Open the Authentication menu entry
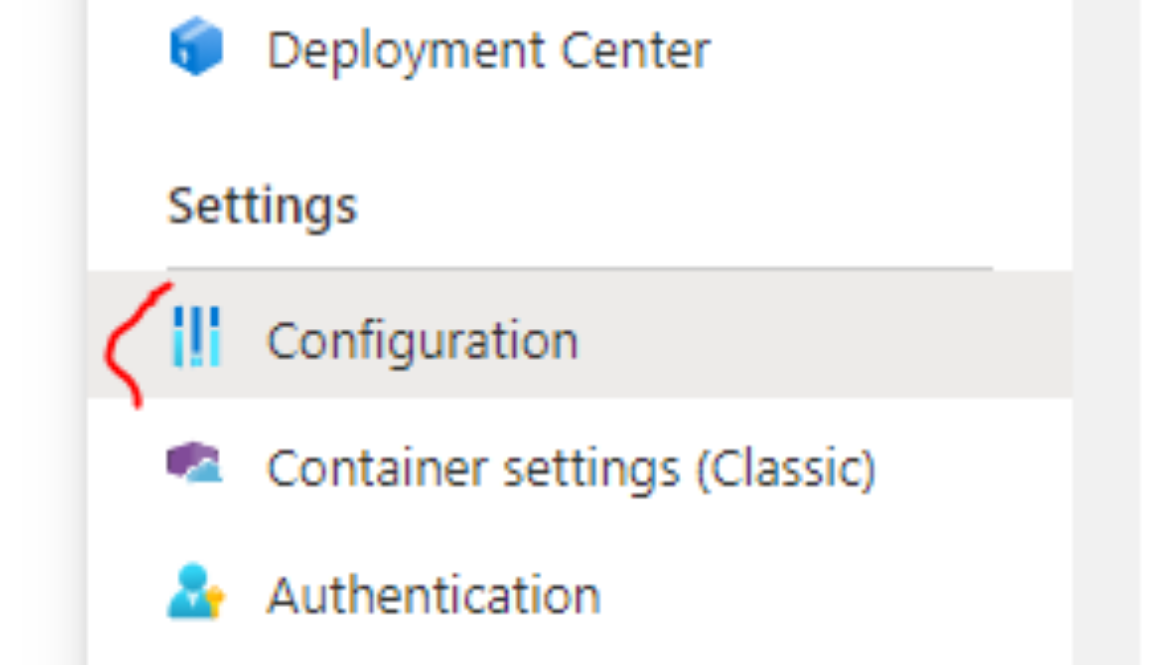The width and height of the screenshot is (1160, 665). click(x=435, y=590)
